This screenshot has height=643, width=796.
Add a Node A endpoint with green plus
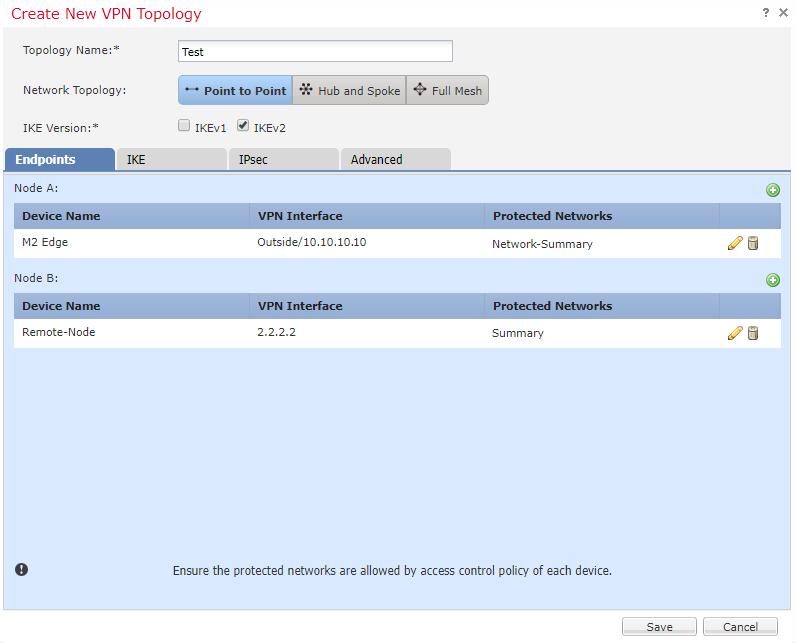pos(773,190)
